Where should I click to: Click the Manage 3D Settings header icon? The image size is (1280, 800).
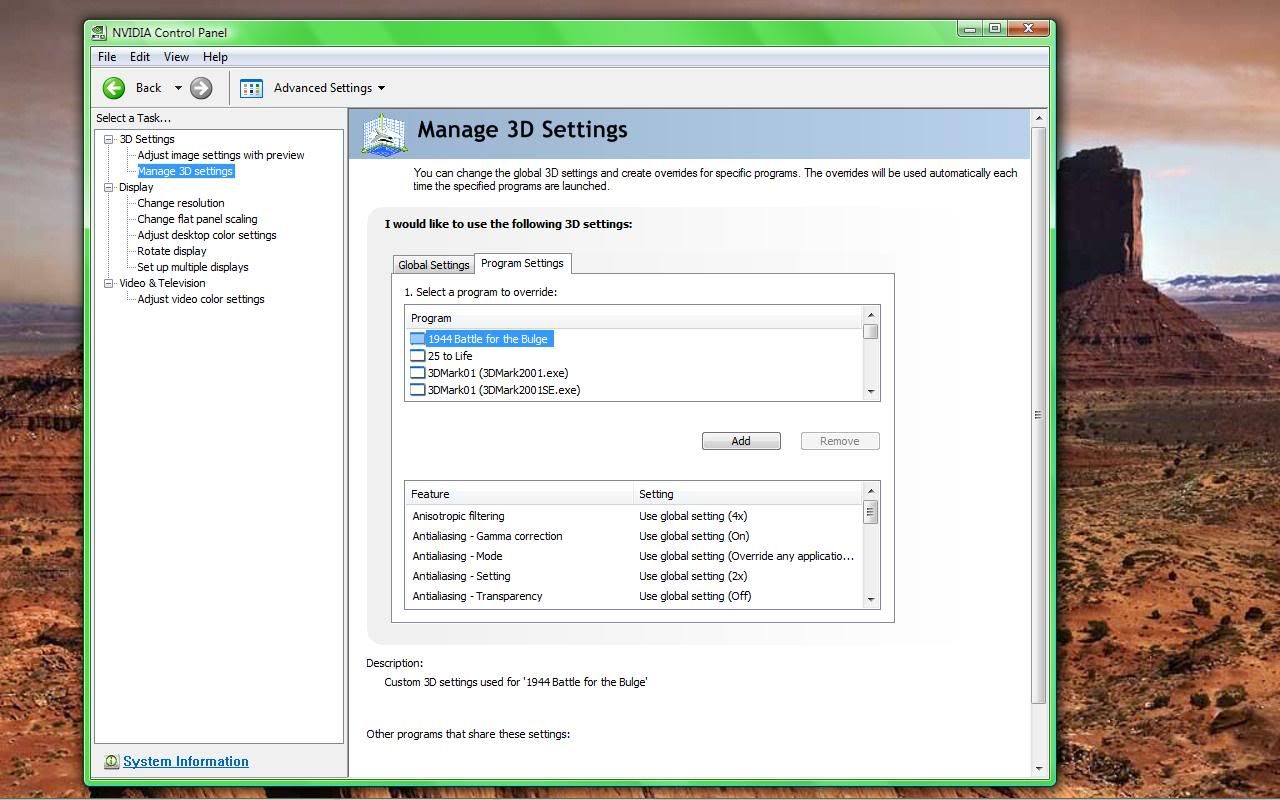coord(384,134)
